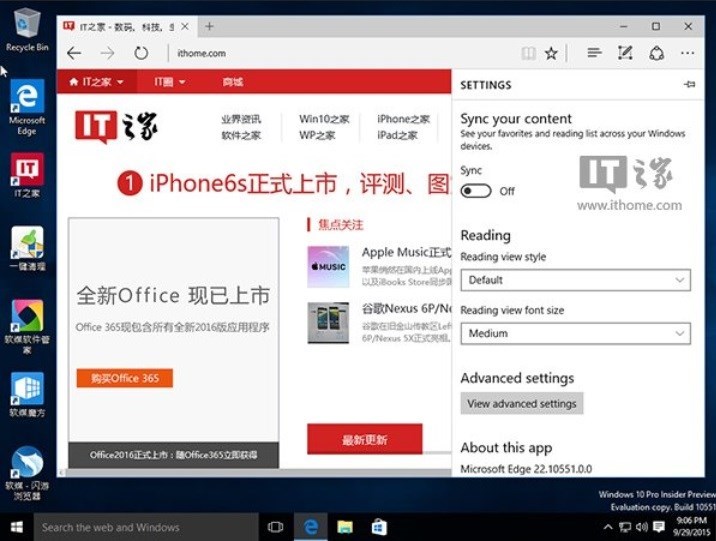Open the Share icon in Edge
The width and height of the screenshot is (716, 541).
pos(657,53)
